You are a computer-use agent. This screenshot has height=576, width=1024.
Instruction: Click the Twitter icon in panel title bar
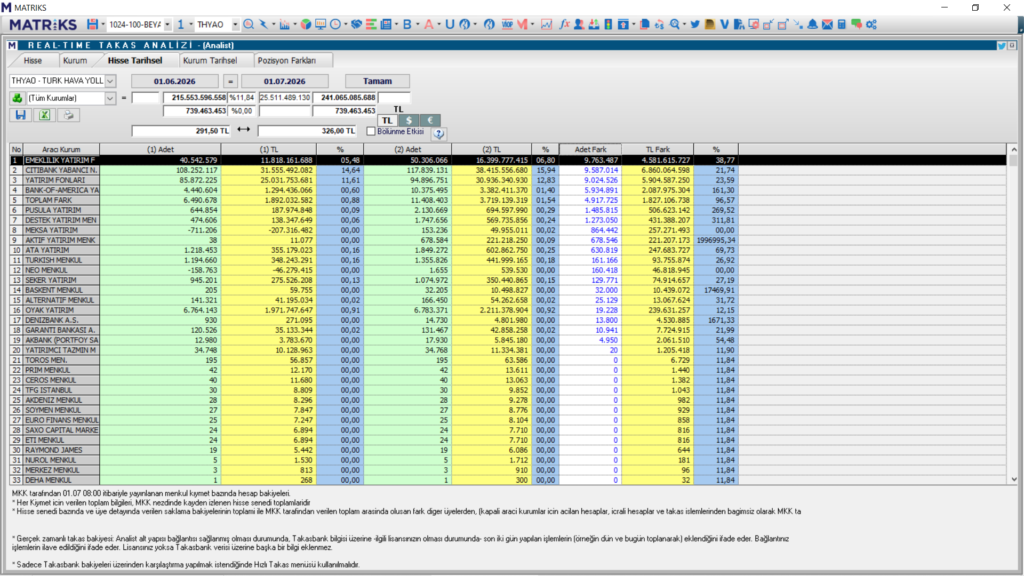pyautogui.click(x=1001, y=46)
